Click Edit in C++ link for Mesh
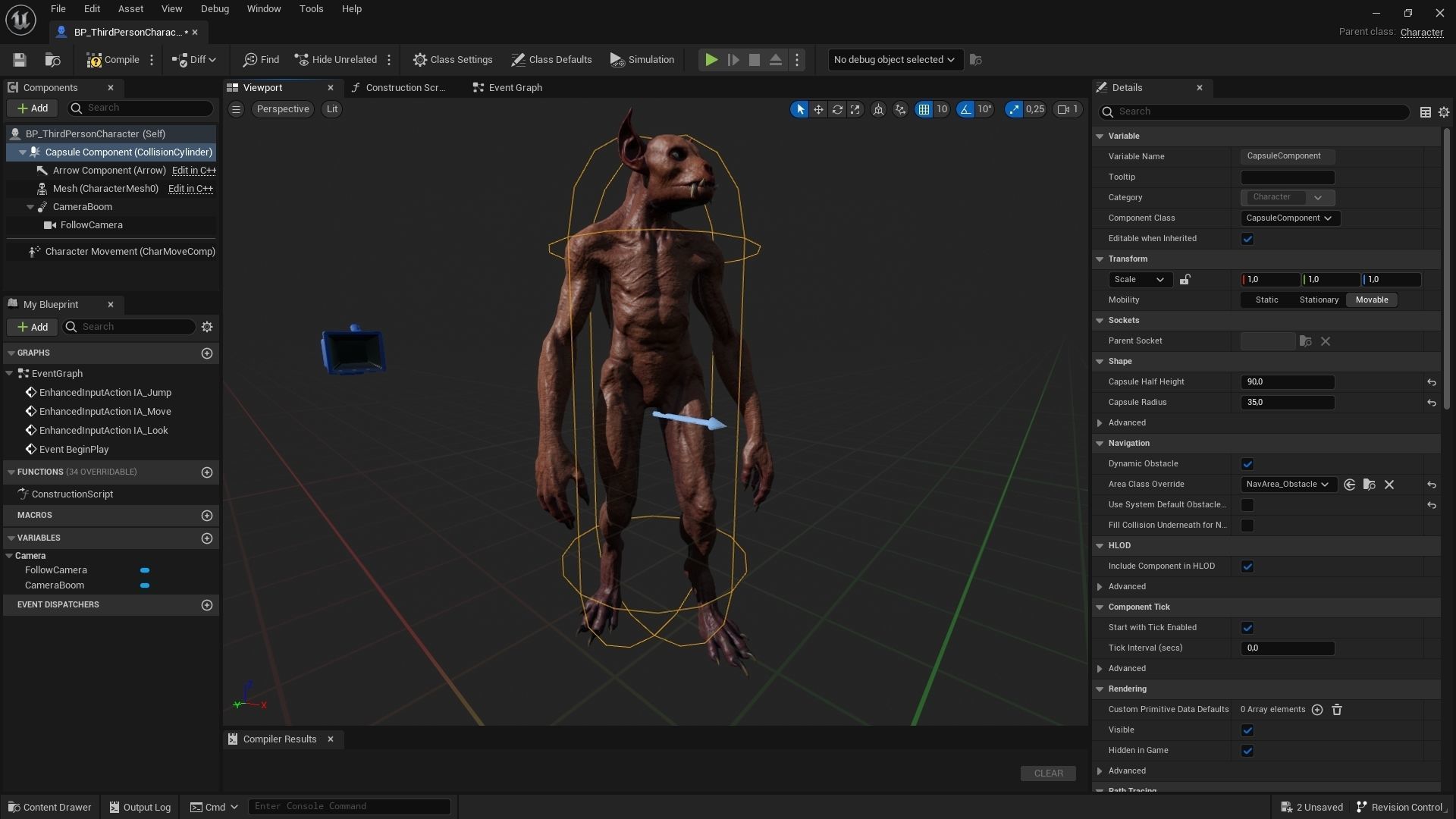The width and height of the screenshot is (1456, 819). [x=190, y=189]
